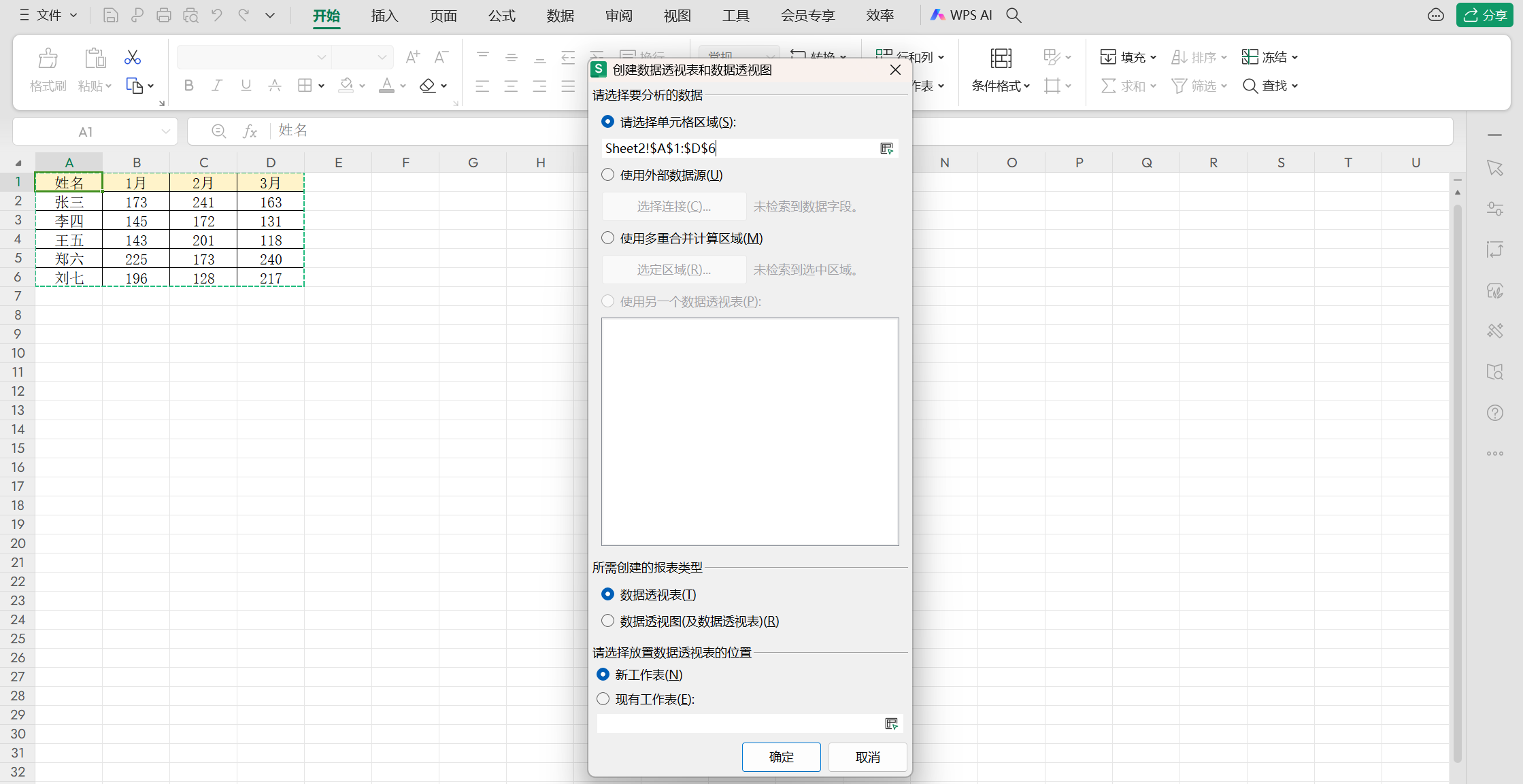The height and width of the screenshot is (784, 1523).
Task: Open the font color swatch picker
Action: 386,85
